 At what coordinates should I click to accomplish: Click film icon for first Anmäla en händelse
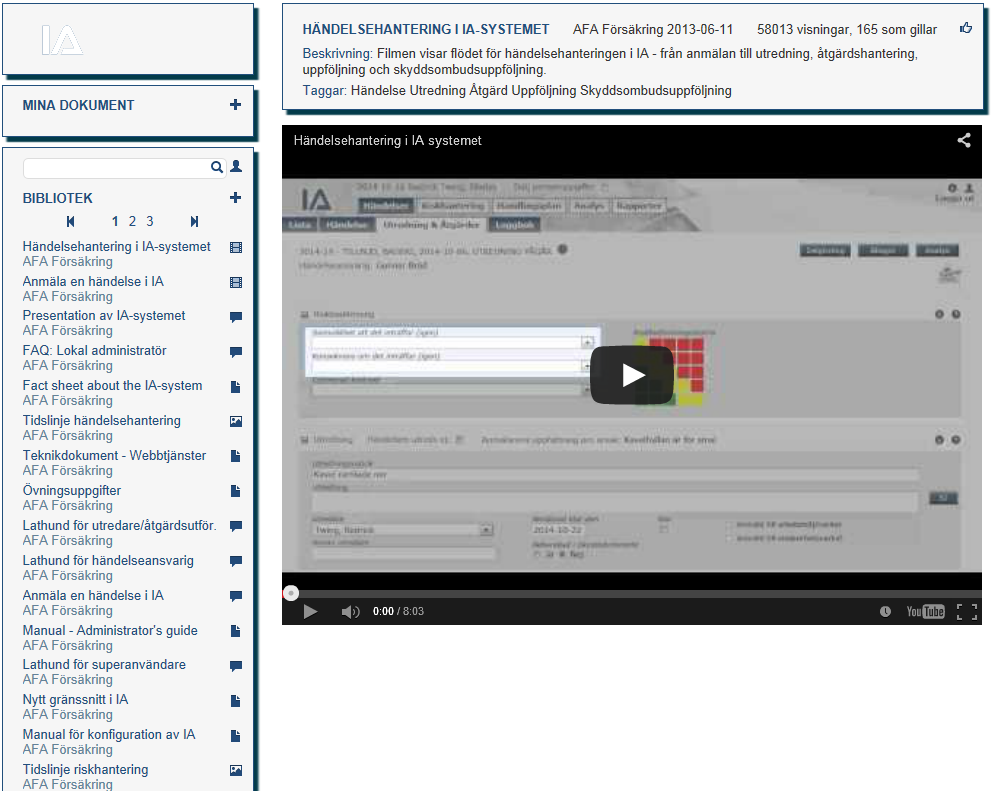[x=236, y=283]
